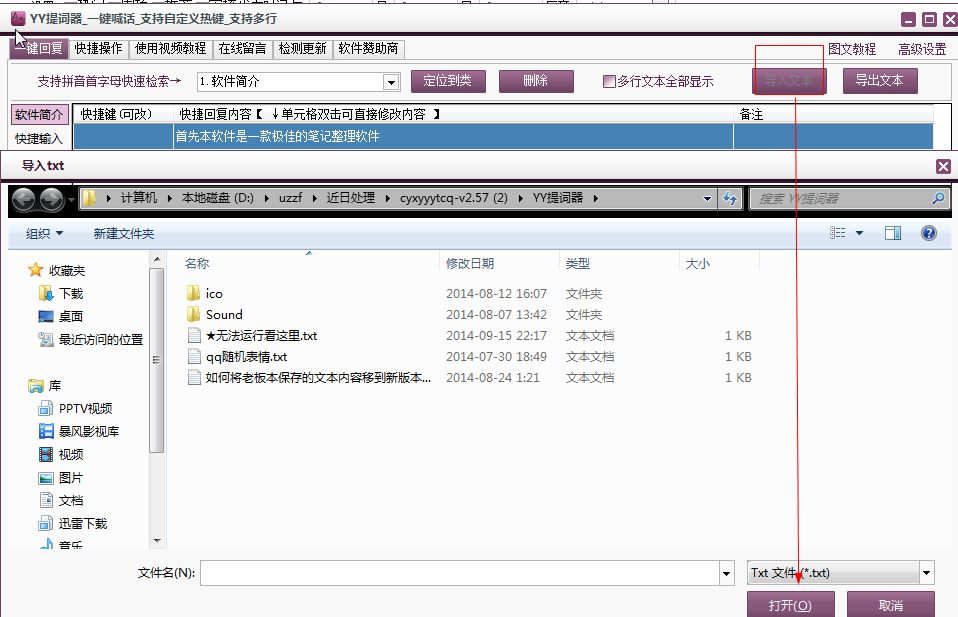Click 本地磁盘 (D:) in breadcrumb path

[218, 198]
